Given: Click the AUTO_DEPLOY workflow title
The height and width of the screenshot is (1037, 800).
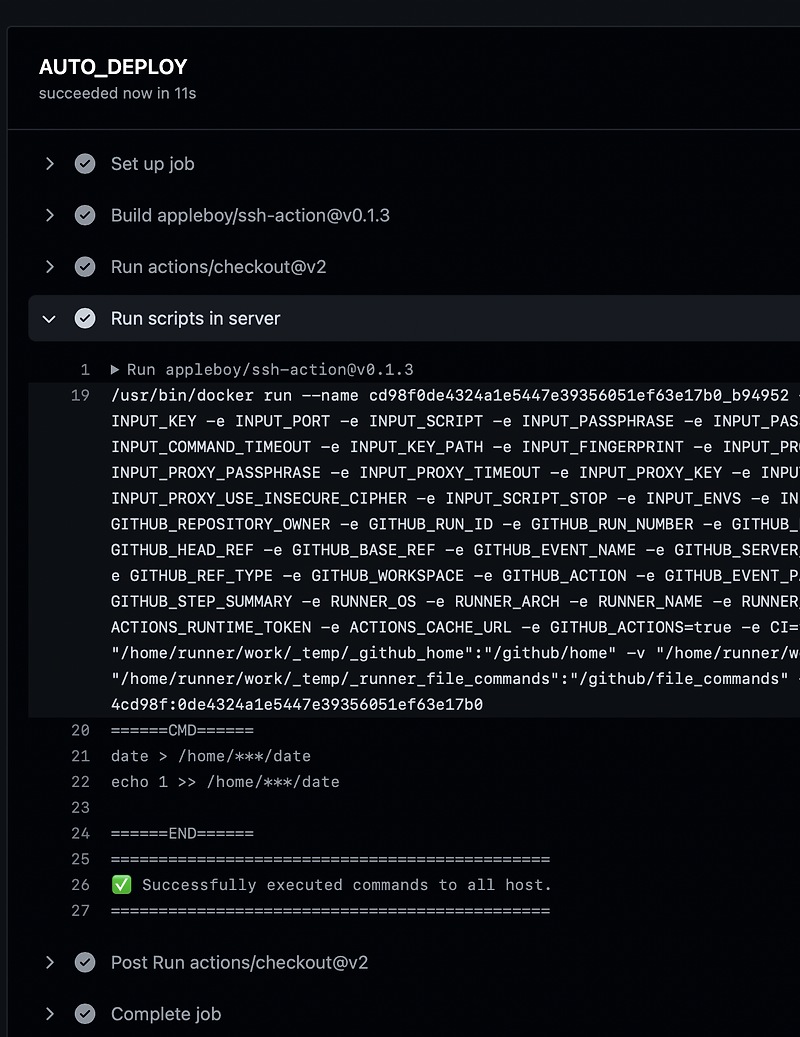Looking at the screenshot, I should coord(113,67).
